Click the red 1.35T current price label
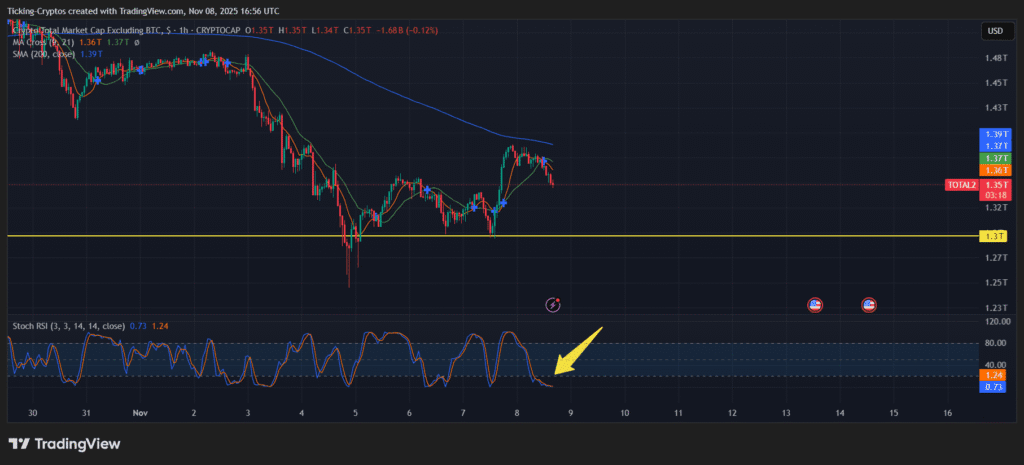This screenshot has width=1024, height=465. coord(995,185)
